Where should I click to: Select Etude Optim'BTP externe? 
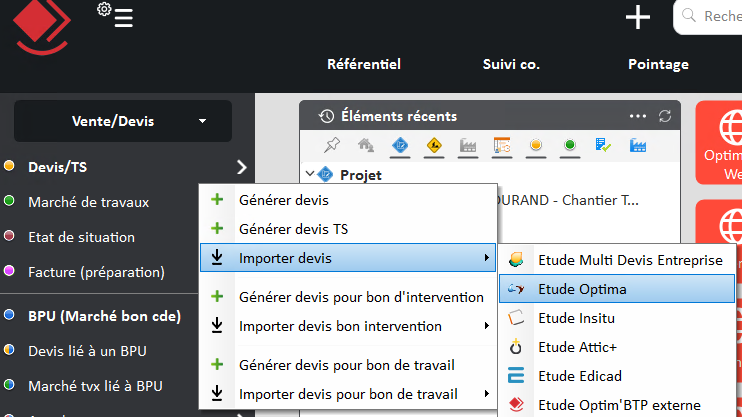tap(617, 405)
